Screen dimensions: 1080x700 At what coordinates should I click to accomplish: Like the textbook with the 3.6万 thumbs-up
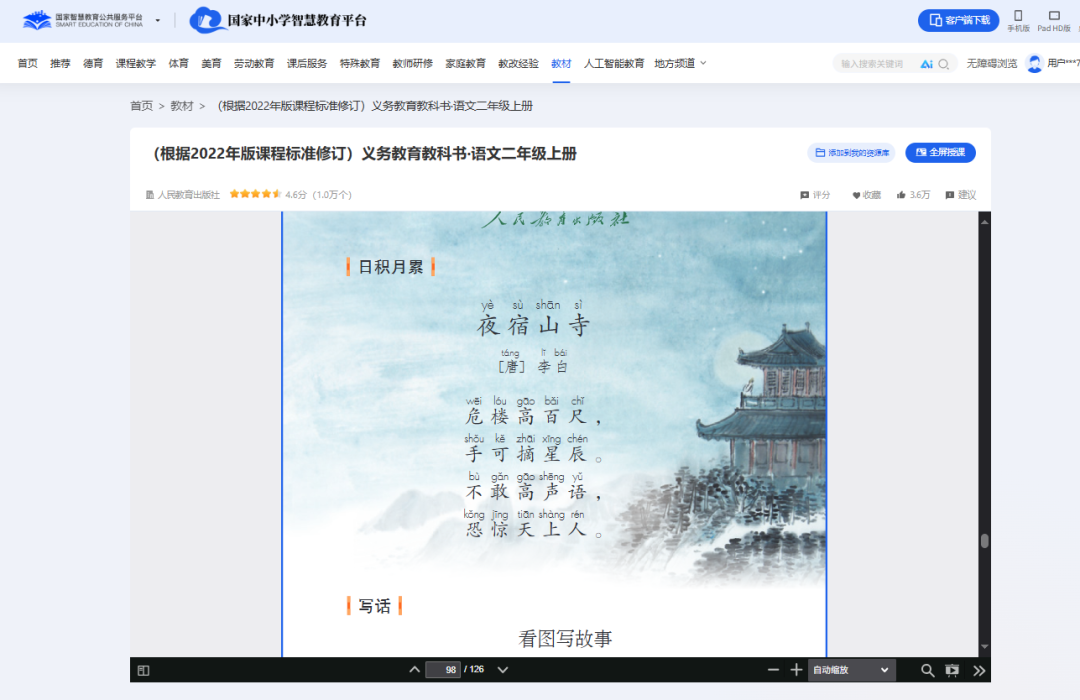[x=912, y=194]
